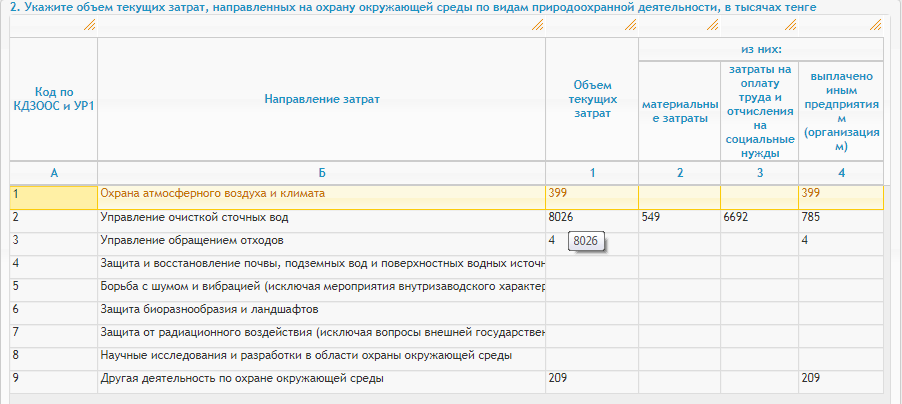Click the материальные затраты cell containing 549
902x404 pixels.
click(678, 216)
